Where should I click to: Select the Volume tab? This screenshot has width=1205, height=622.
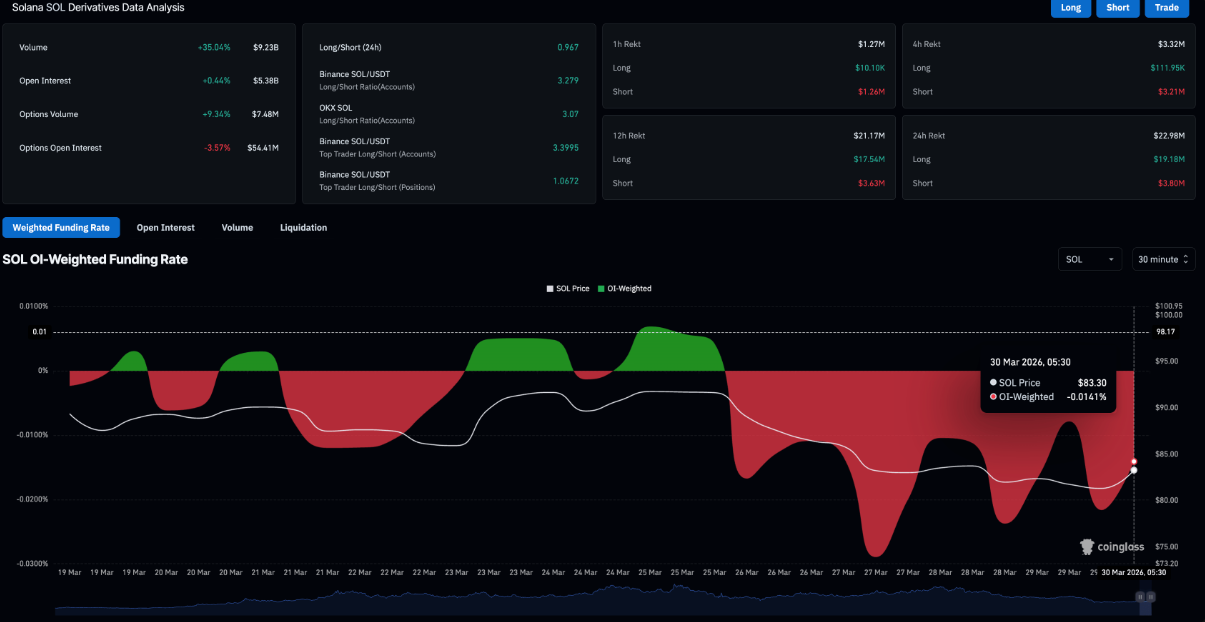pyautogui.click(x=237, y=227)
